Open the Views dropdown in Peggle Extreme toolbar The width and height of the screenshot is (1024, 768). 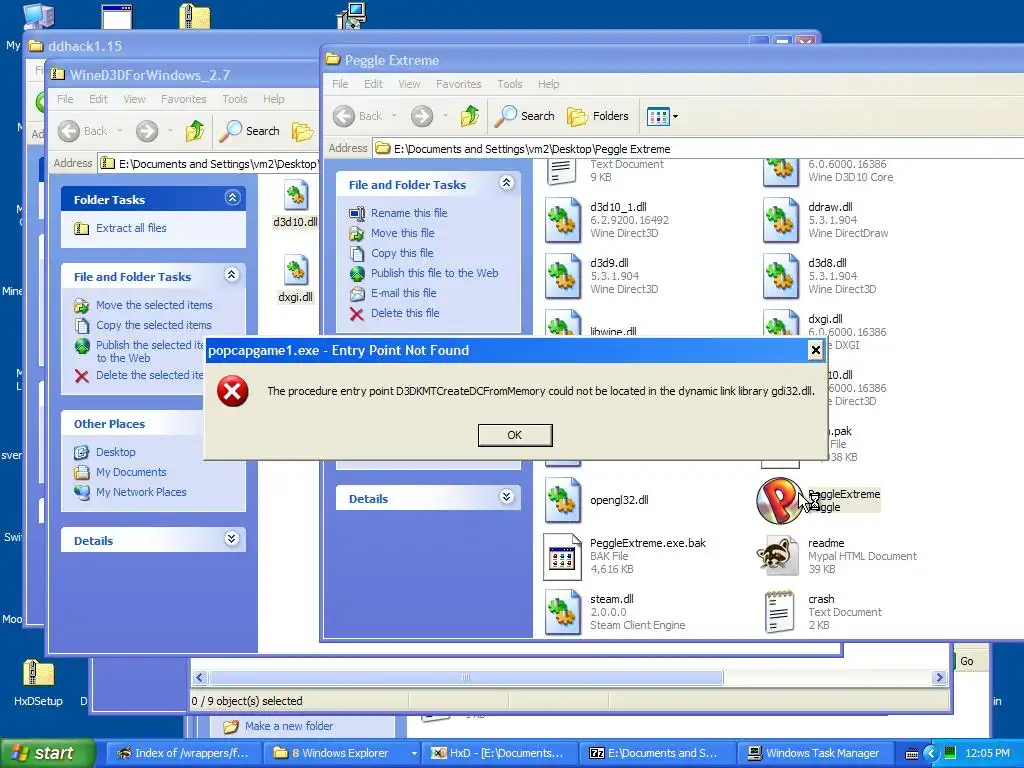tap(662, 116)
